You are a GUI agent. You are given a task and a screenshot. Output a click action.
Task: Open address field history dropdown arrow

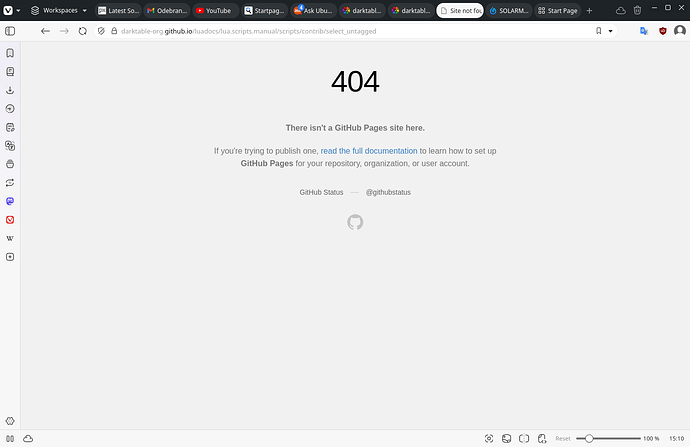(x=610, y=31)
